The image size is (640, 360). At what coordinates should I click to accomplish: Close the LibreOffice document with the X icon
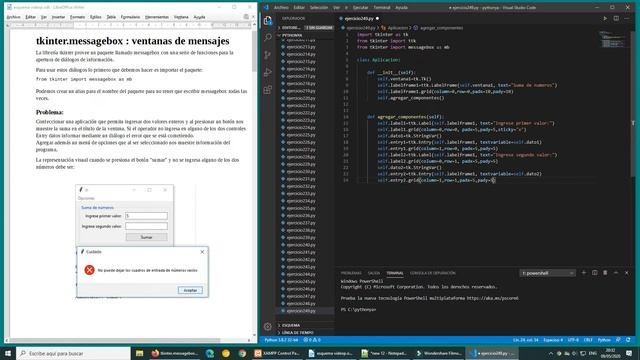point(253,17)
